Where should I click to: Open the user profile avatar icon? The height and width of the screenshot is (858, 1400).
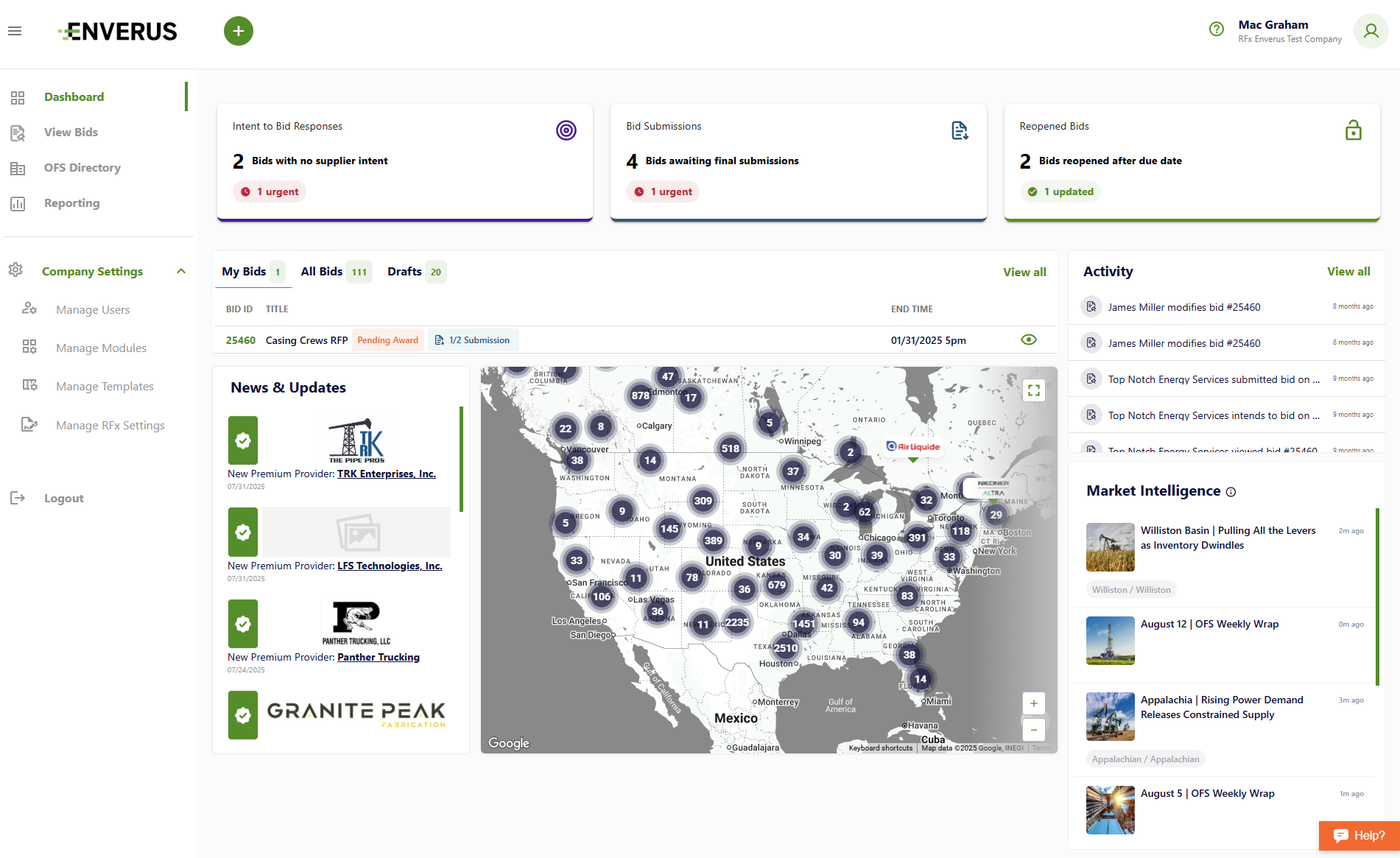tap(1371, 31)
